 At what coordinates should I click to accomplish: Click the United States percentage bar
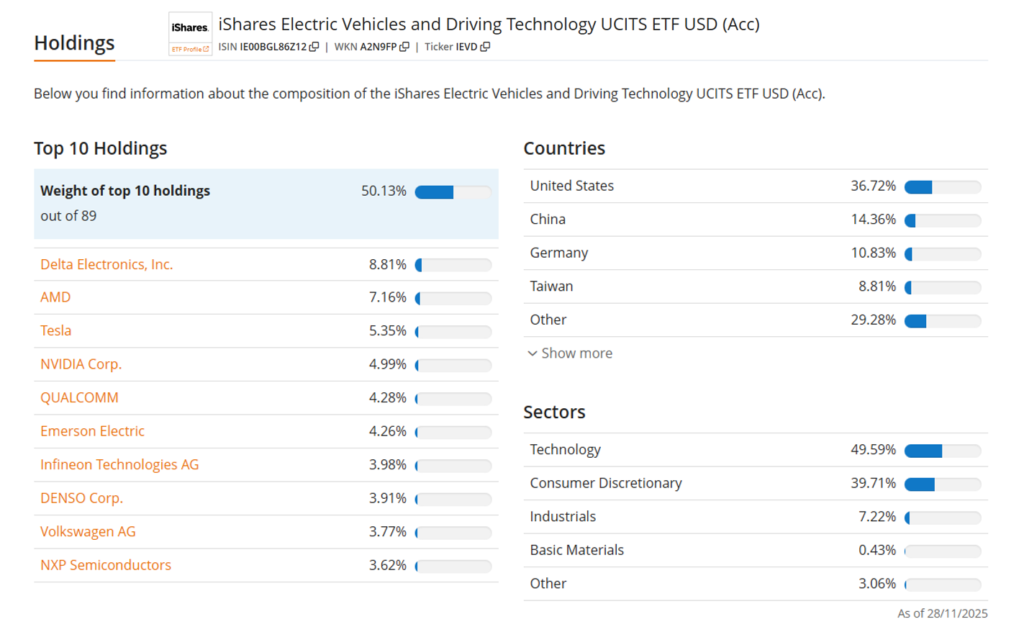pos(942,187)
